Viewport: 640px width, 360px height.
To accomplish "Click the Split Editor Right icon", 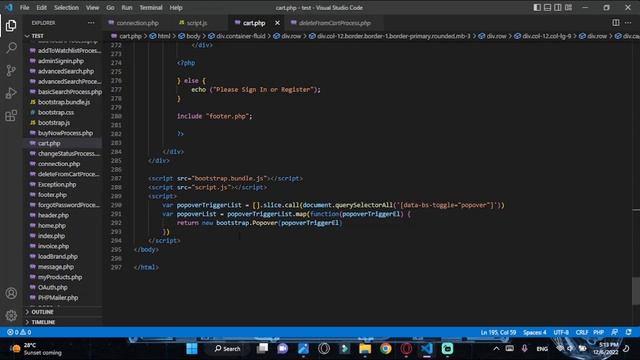I will tap(616, 23).
